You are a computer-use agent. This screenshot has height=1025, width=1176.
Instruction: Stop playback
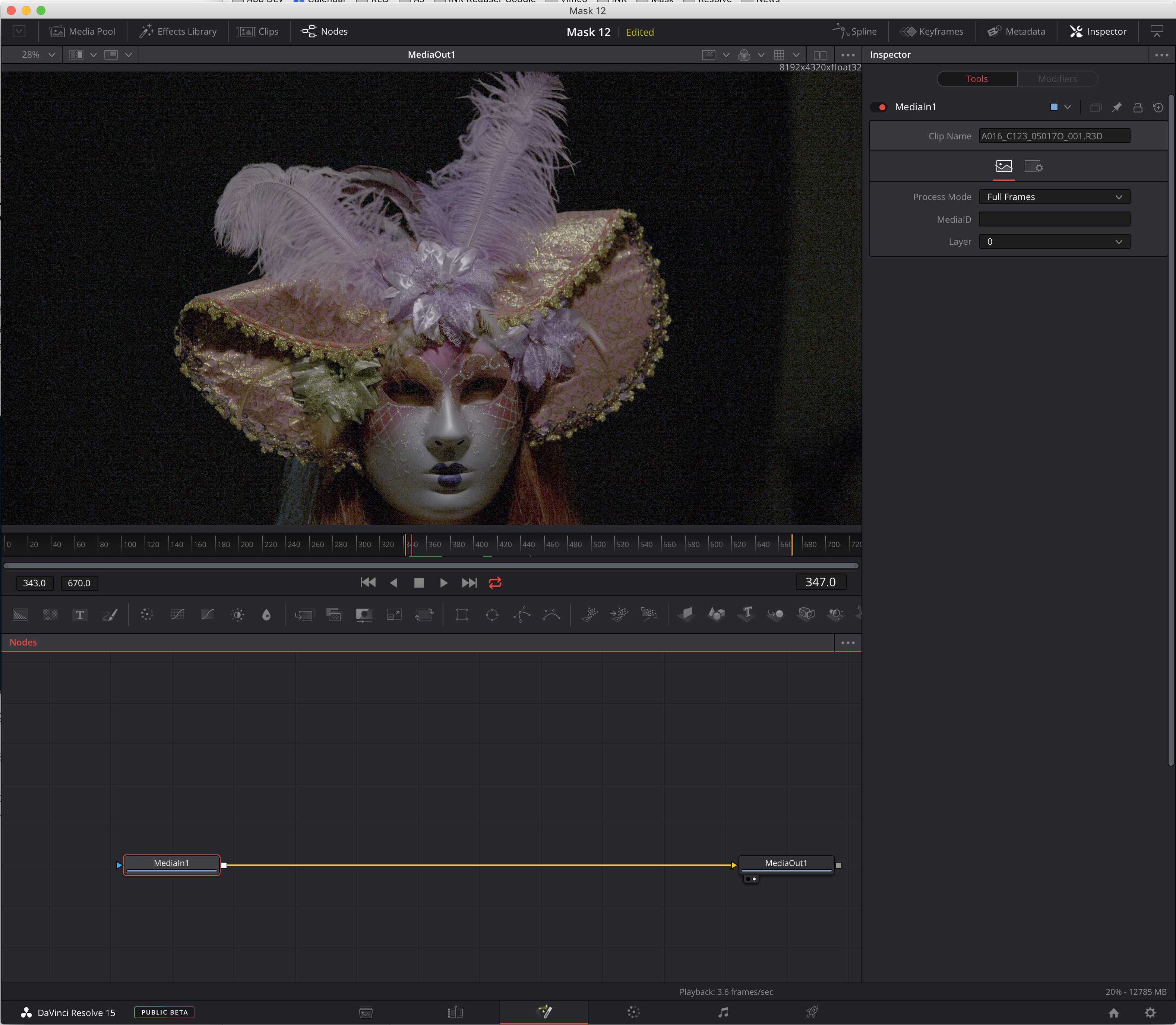pos(419,583)
